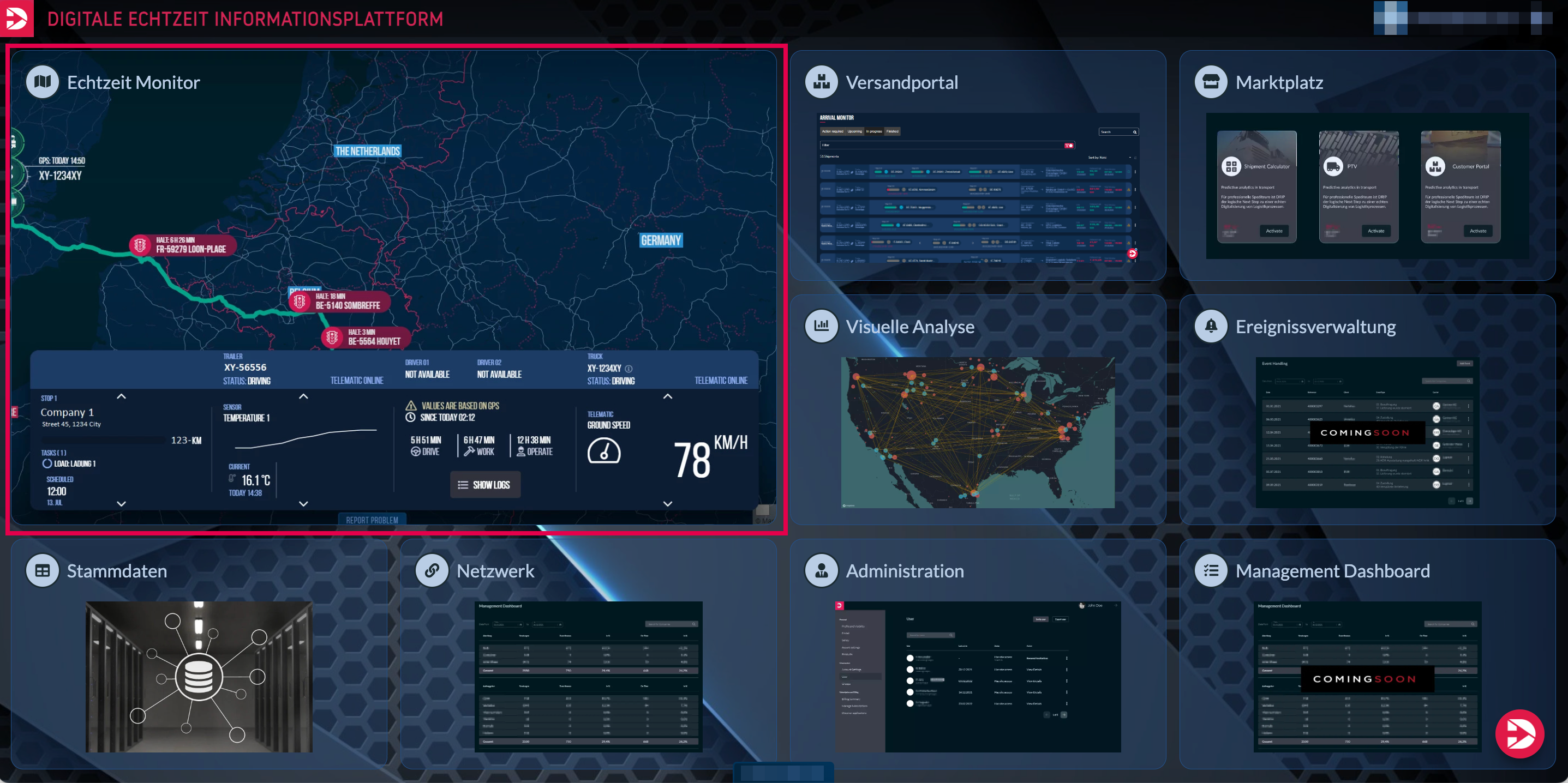Screen dimensions: 1568x783
Task: Open the Report Problem tab
Action: (x=372, y=520)
